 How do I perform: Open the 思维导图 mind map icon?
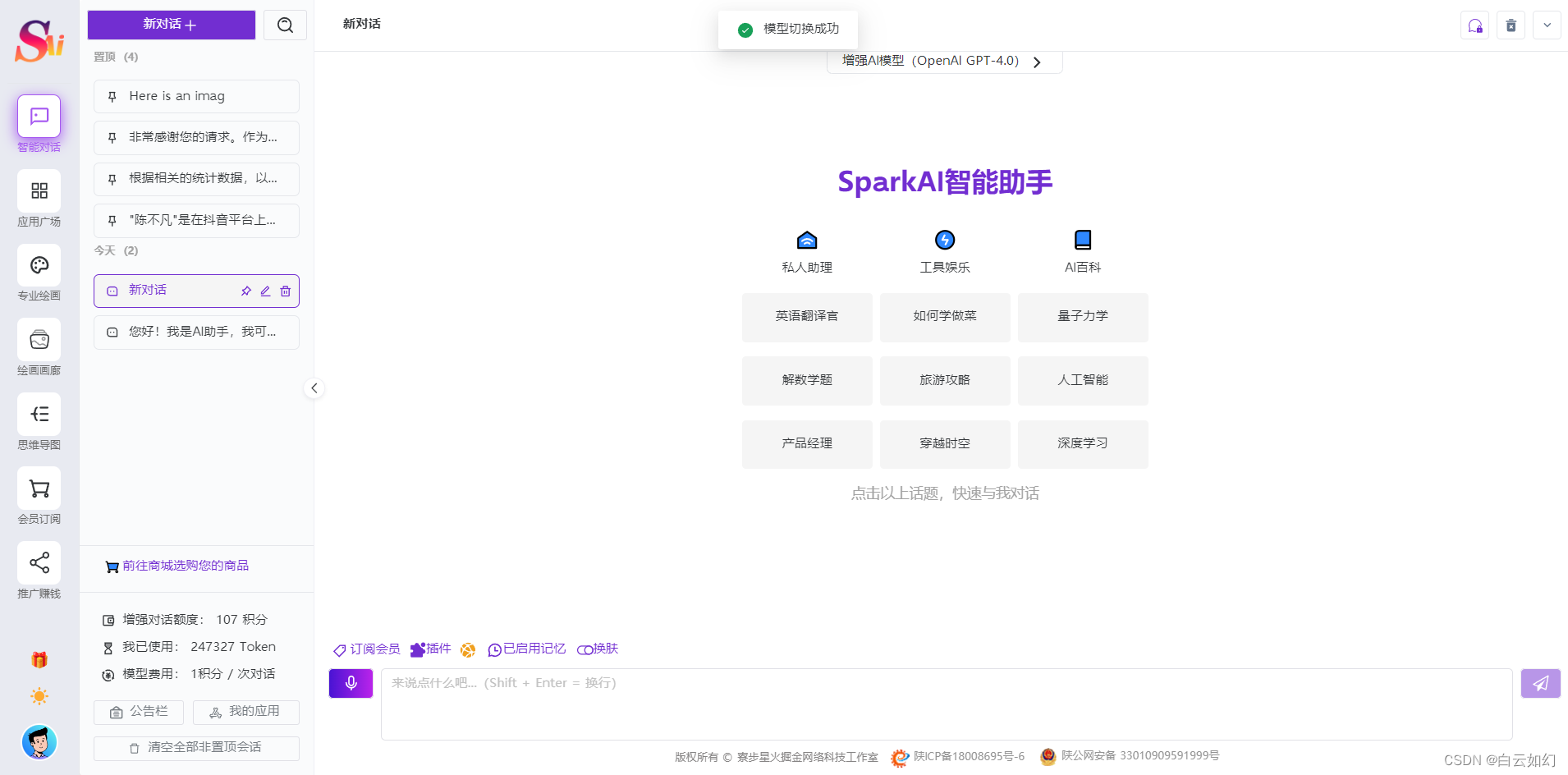39,414
